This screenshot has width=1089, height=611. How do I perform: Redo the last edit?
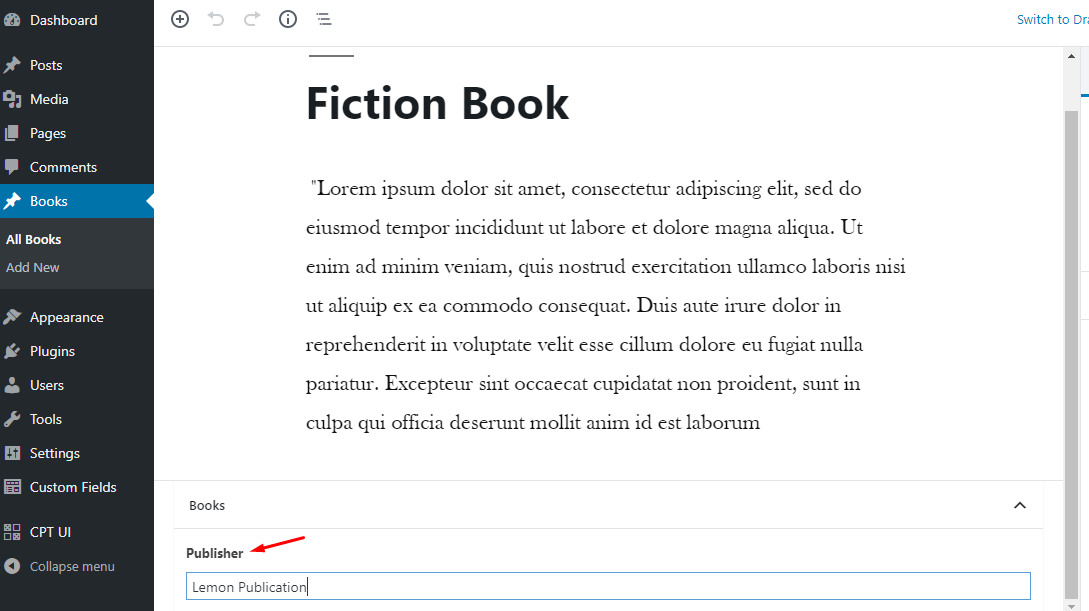click(252, 19)
